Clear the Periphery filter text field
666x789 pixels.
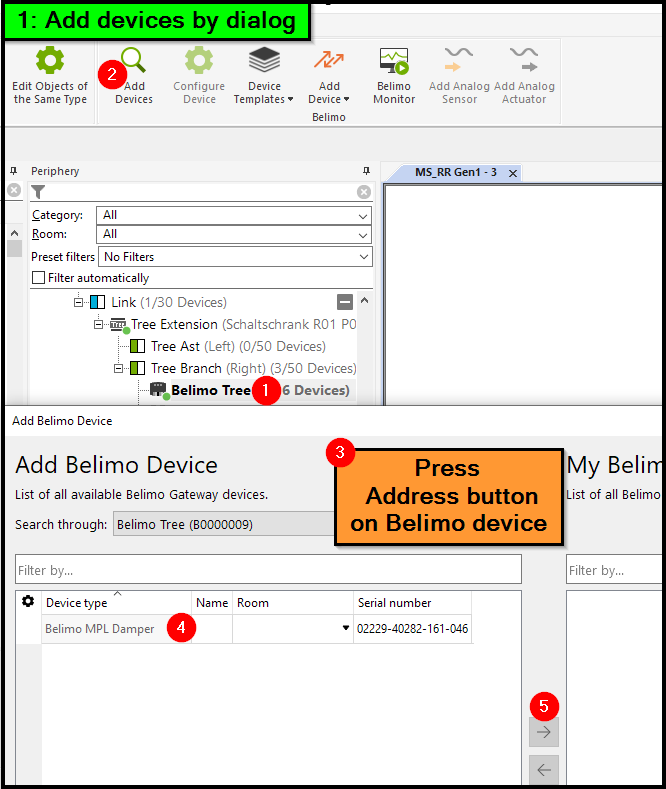click(364, 192)
